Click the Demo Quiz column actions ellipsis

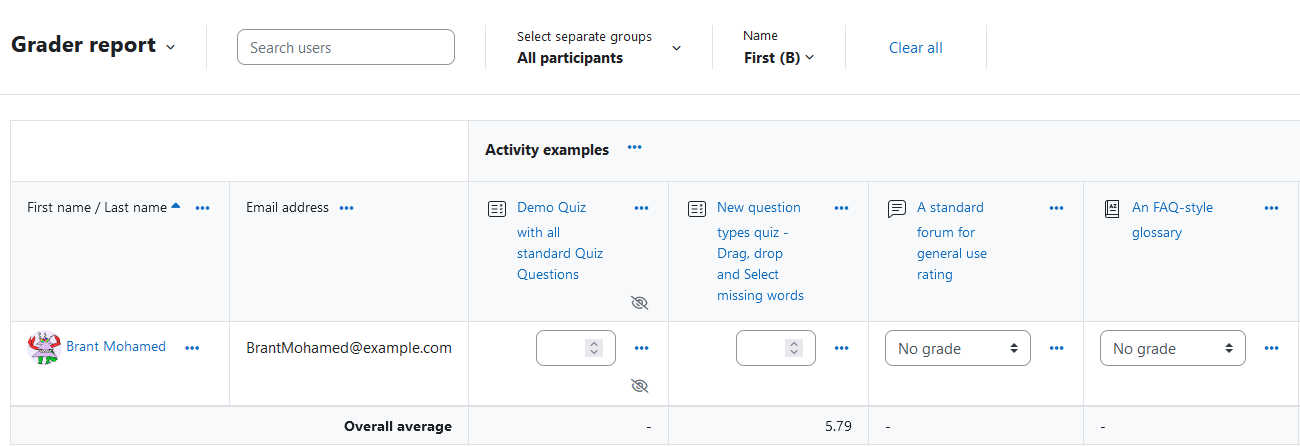coord(642,208)
